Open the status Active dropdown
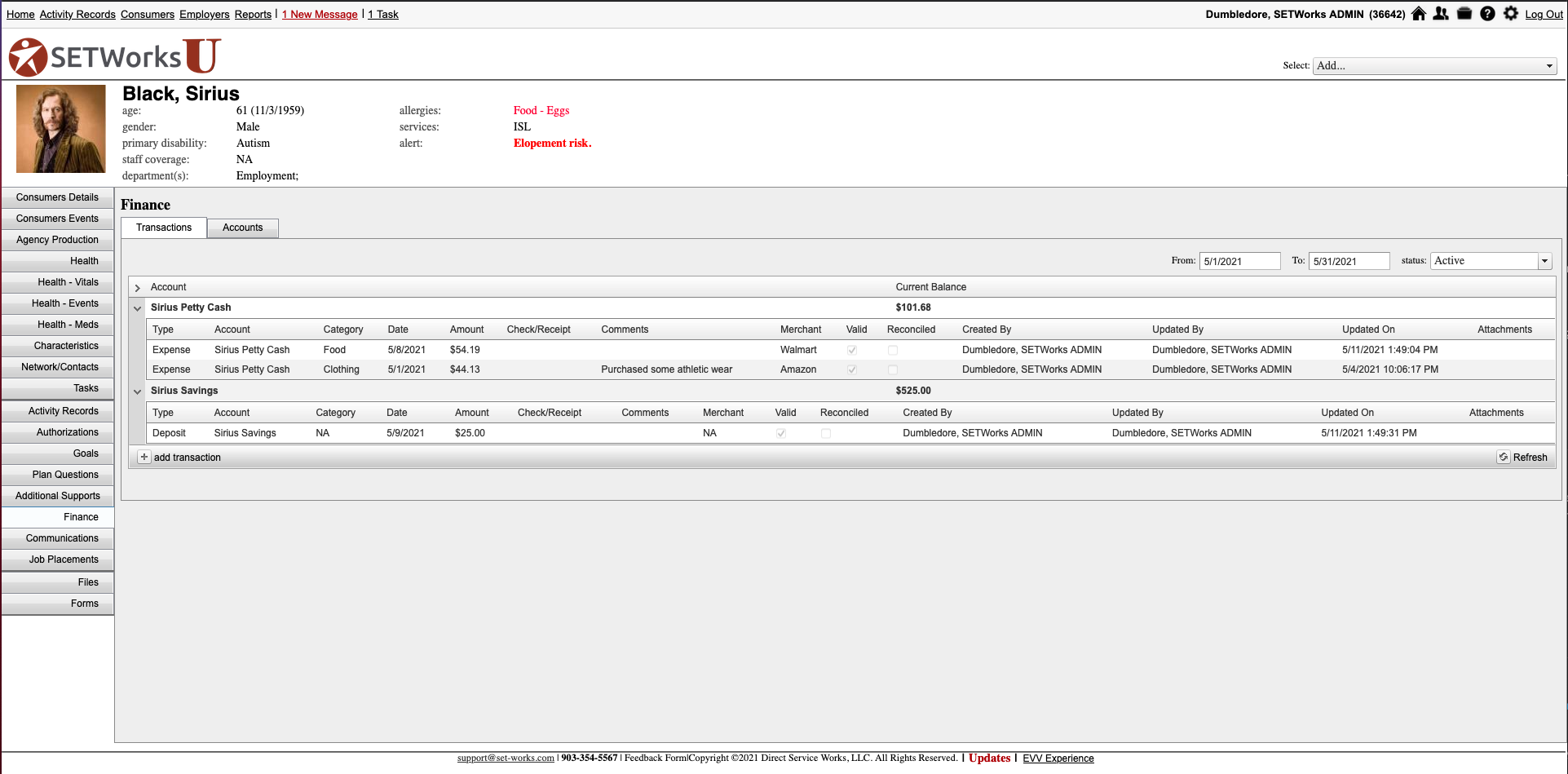Image resolution: width=1568 pixels, height=774 pixels. pyautogui.click(x=1491, y=261)
